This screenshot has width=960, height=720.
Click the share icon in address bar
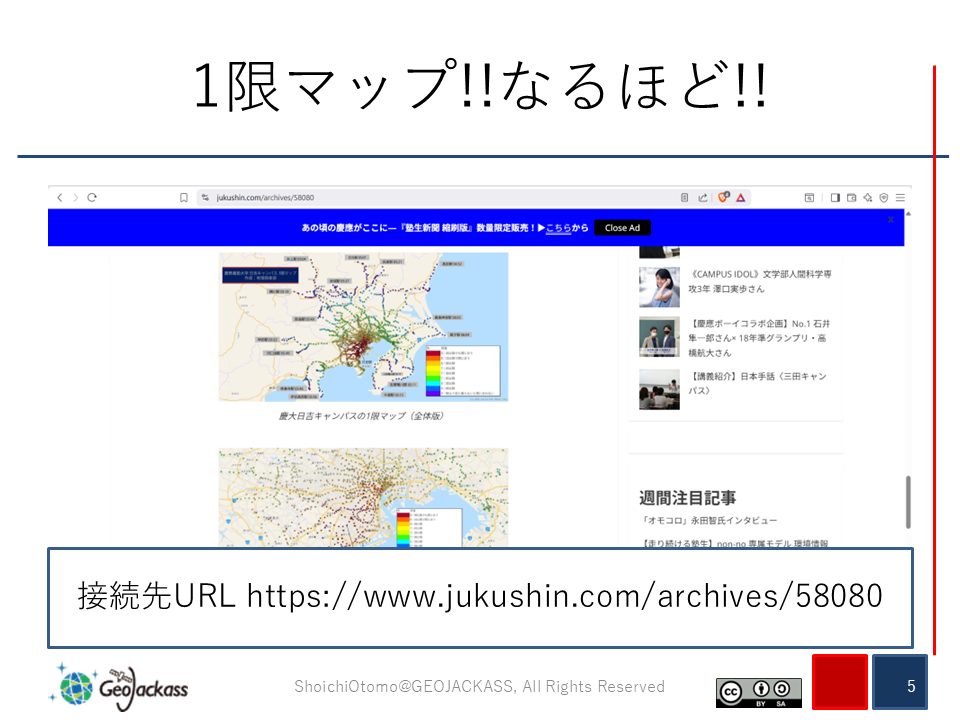pyautogui.click(x=703, y=198)
